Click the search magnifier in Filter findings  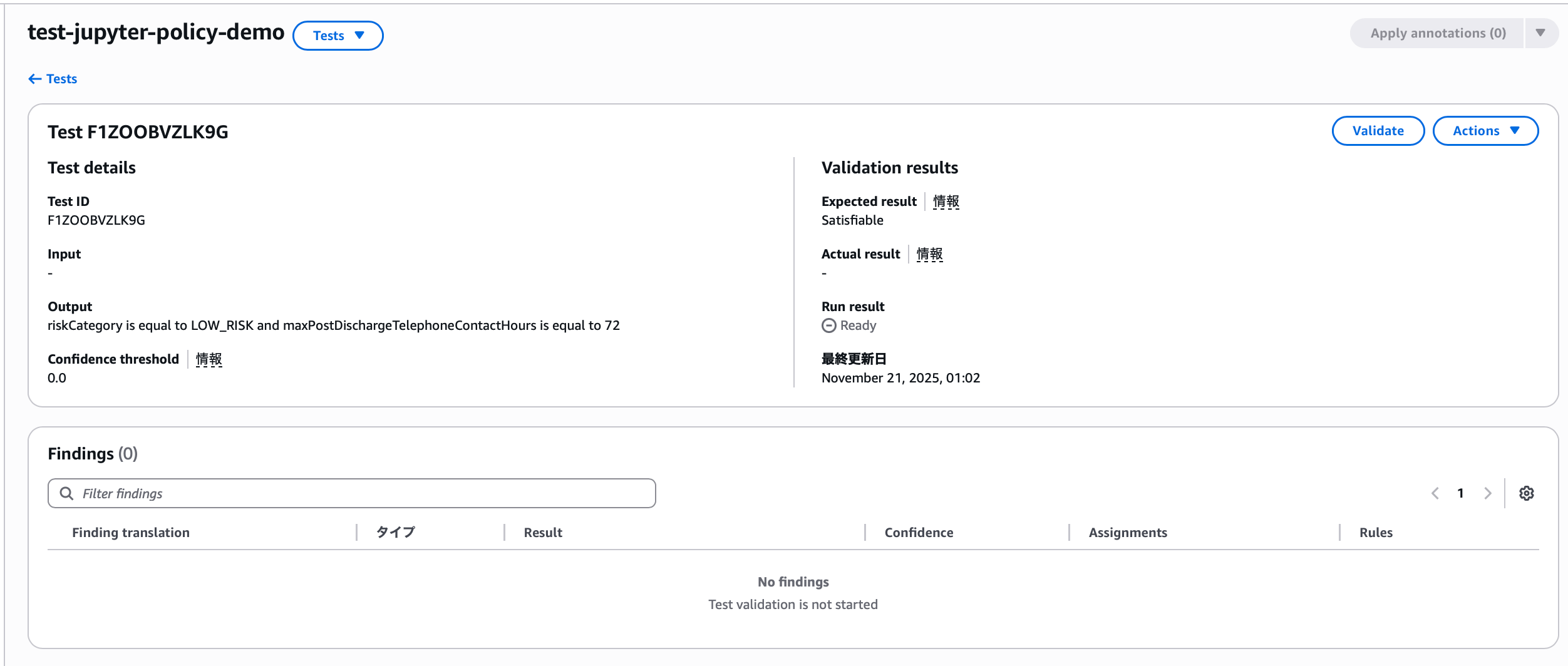point(66,493)
